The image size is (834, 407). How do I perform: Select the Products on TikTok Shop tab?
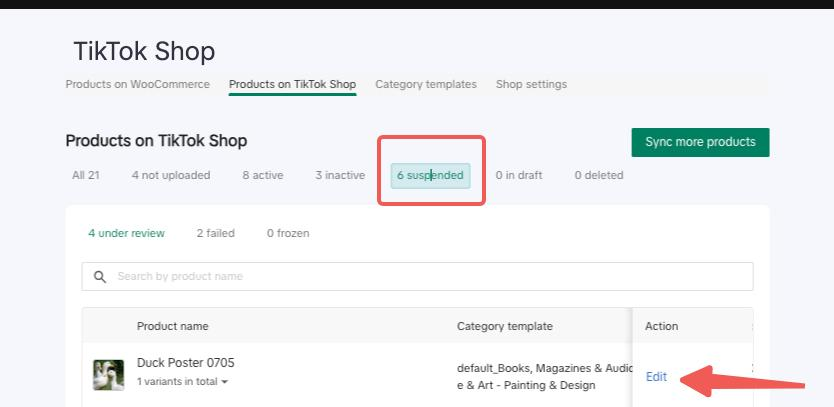click(x=292, y=84)
